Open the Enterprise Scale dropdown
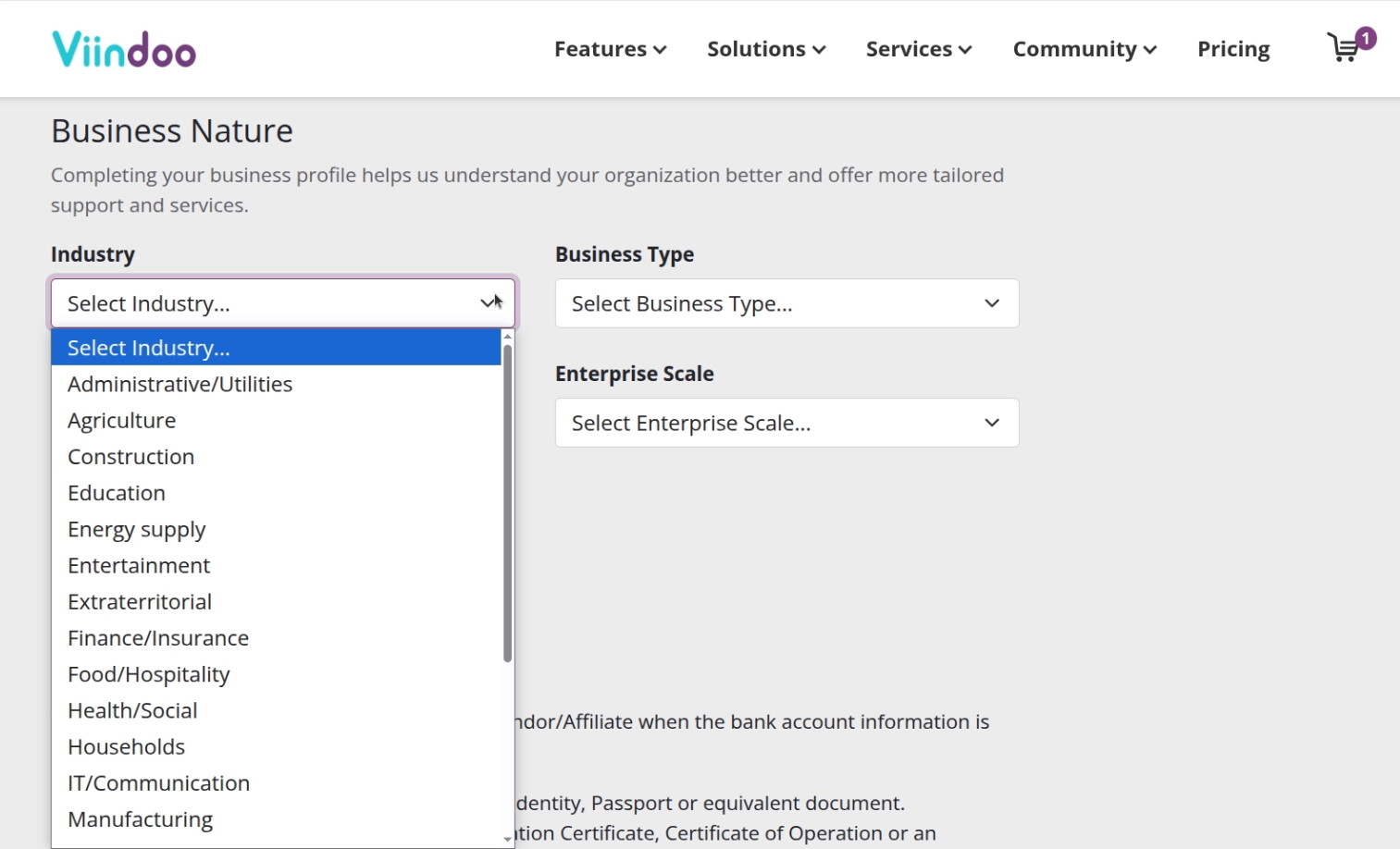Screen dimensions: 1400x849 click(x=787, y=423)
